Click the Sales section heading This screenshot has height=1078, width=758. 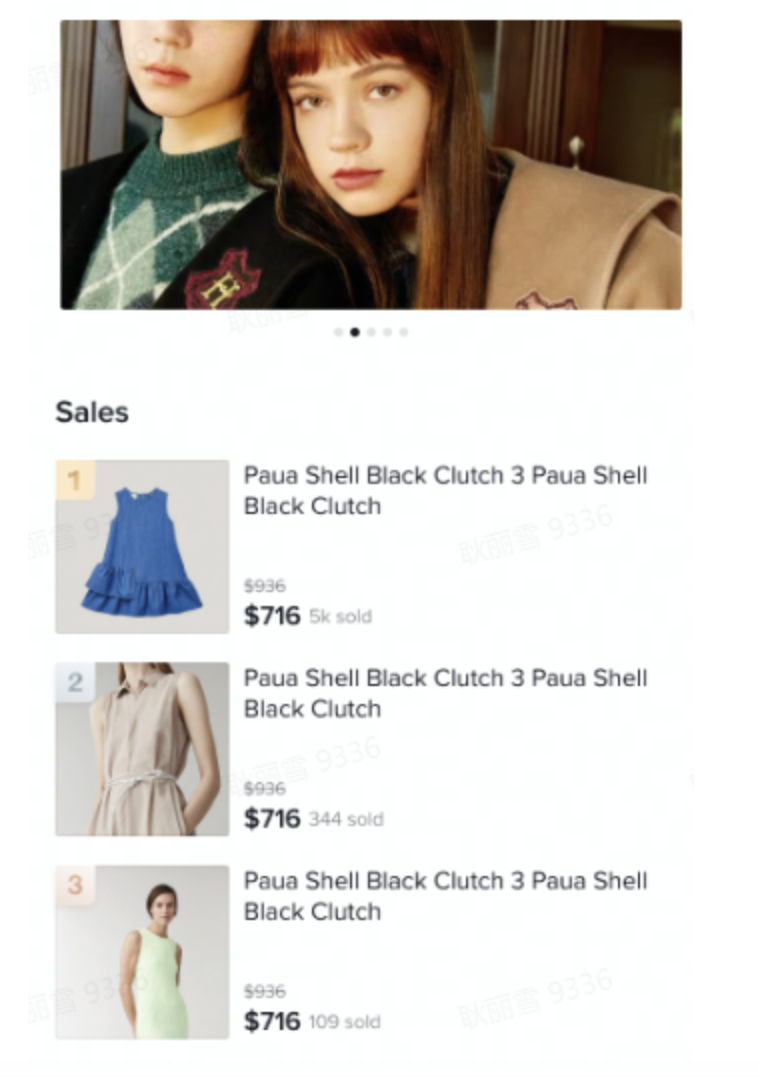point(92,412)
